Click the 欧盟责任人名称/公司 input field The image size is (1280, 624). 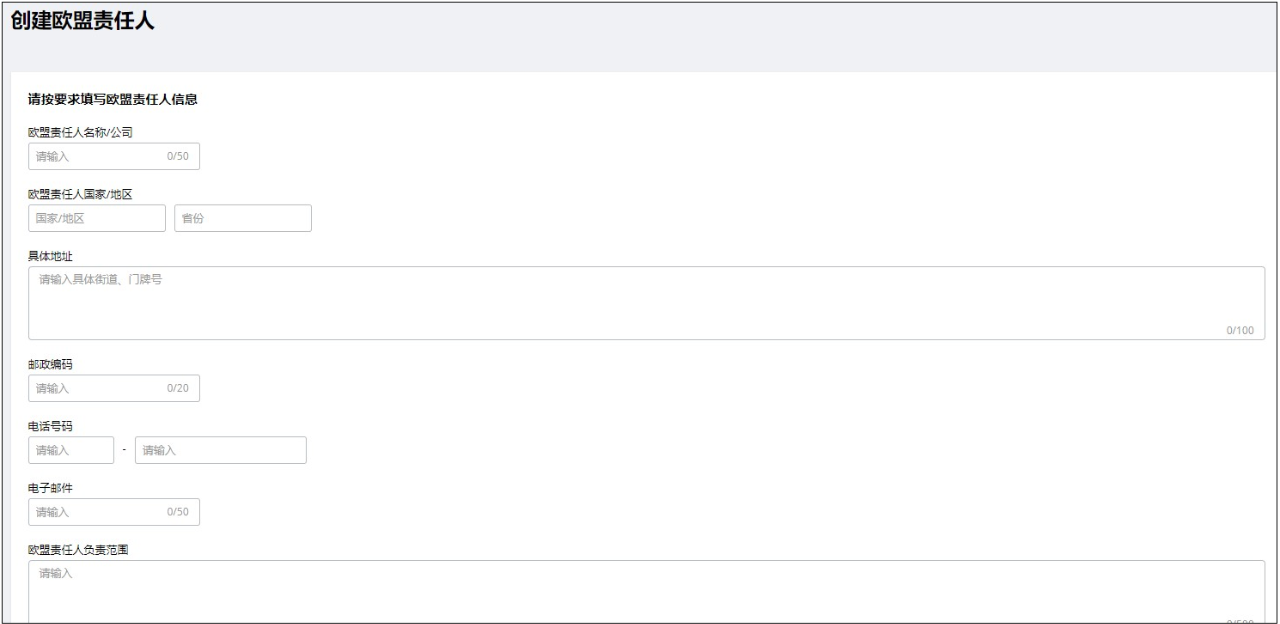point(100,156)
